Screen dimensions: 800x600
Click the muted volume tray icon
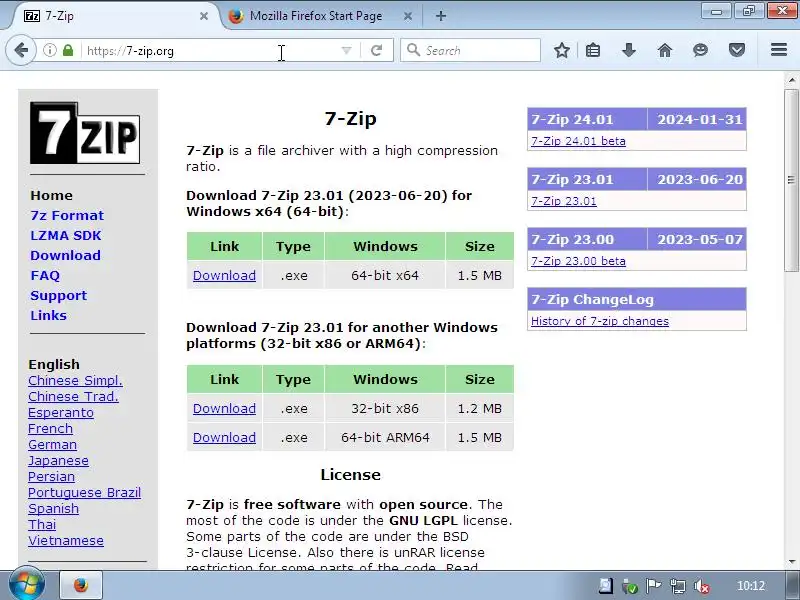(703, 586)
